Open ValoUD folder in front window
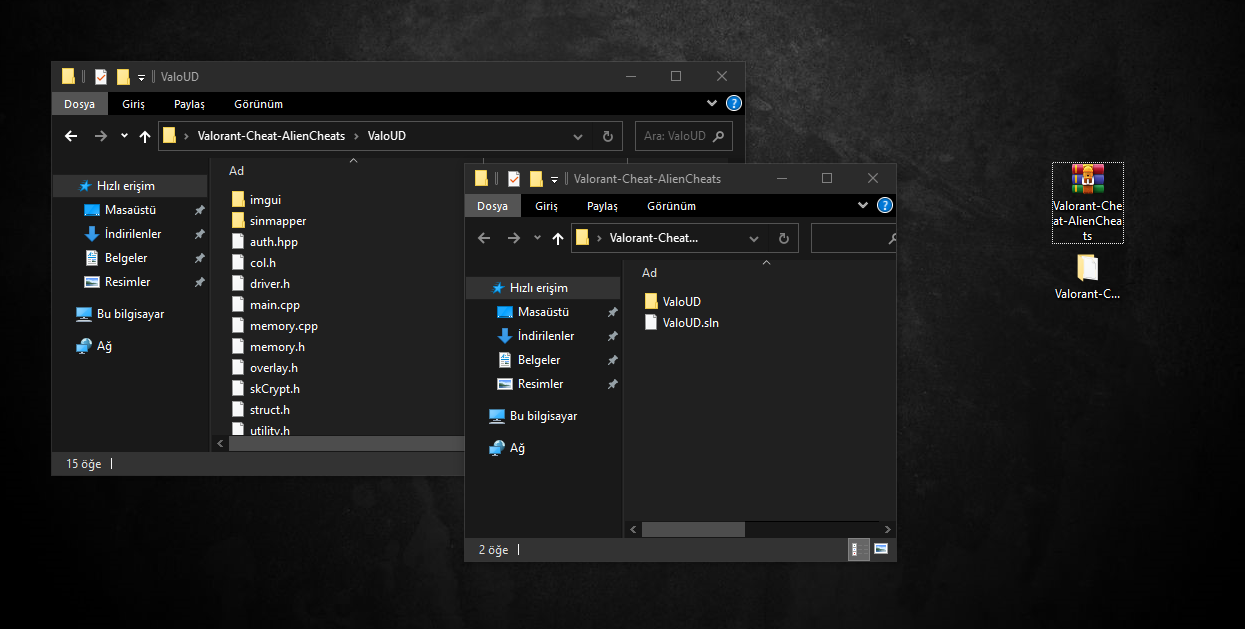The width and height of the screenshot is (1245, 629). coord(672,301)
